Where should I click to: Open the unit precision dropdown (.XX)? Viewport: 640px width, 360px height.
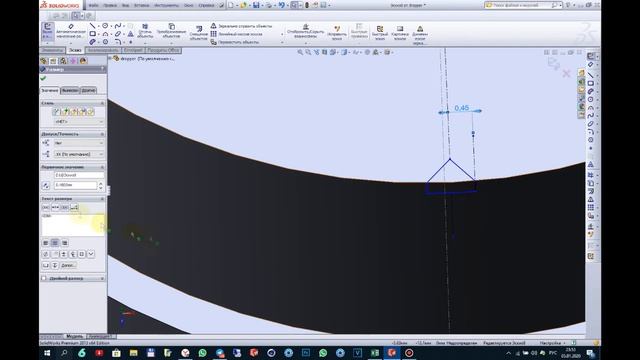click(79, 154)
